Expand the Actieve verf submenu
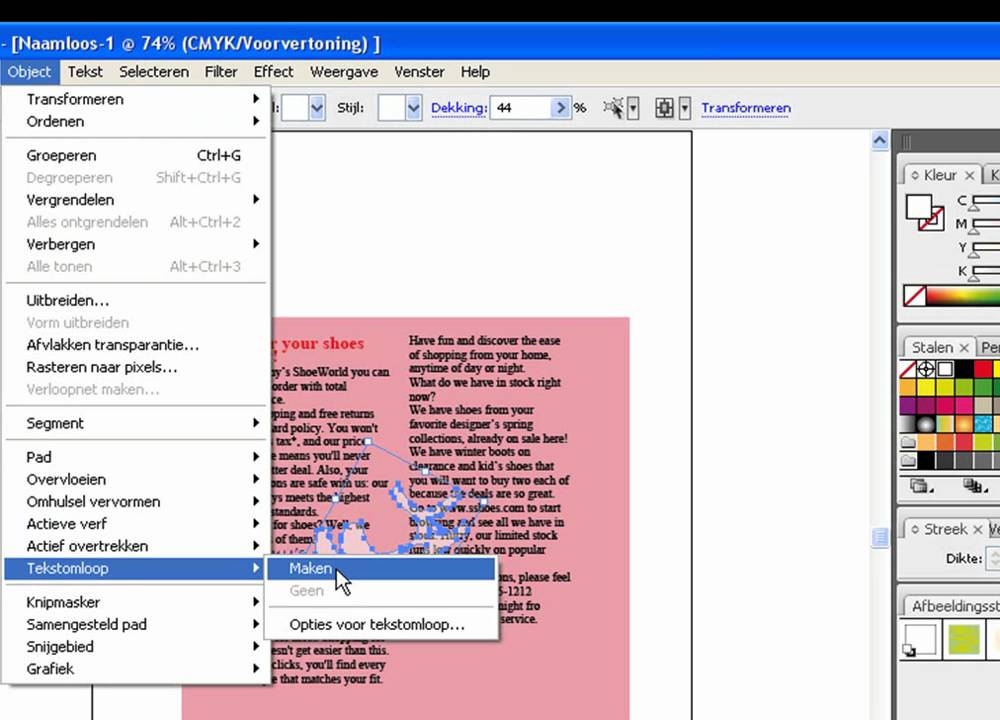Image resolution: width=1000 pixels, height=720 pixels. pos(135,524)
